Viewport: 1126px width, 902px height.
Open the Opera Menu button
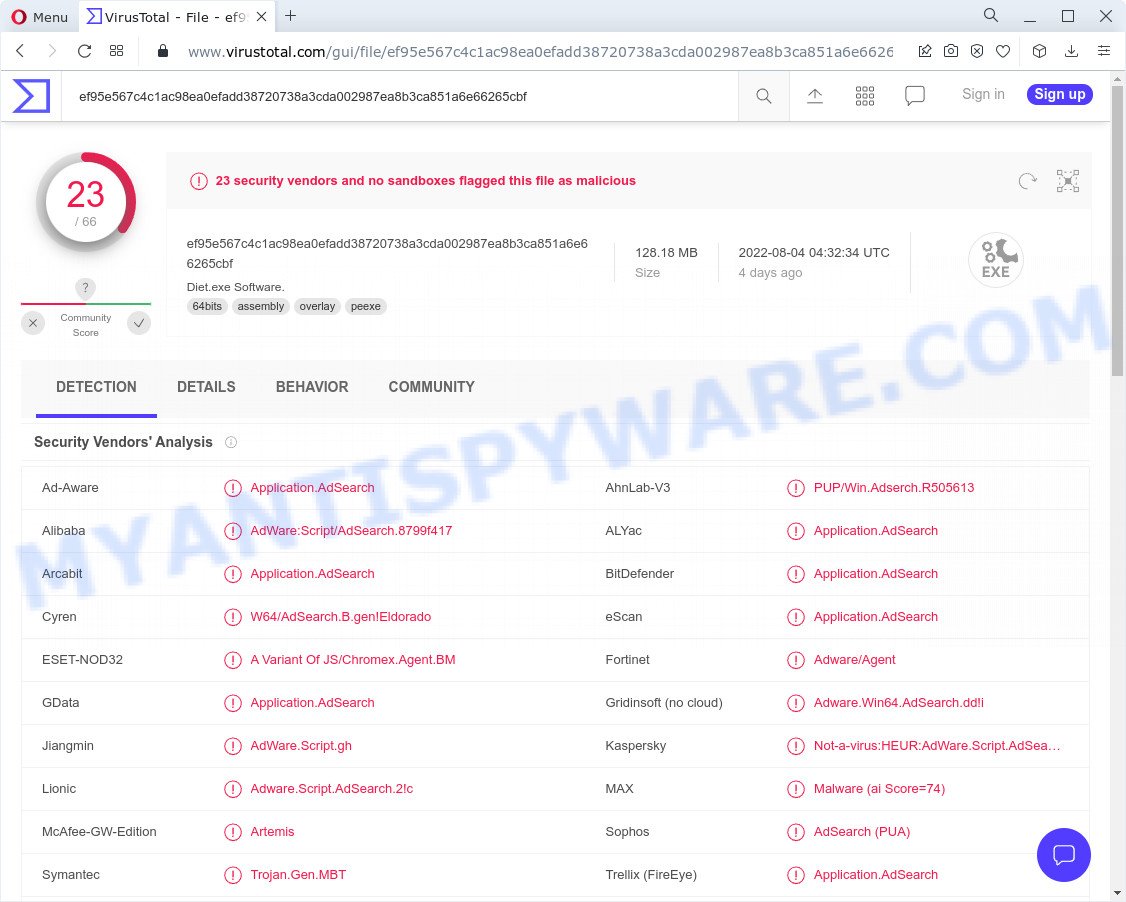click(39, 17)
